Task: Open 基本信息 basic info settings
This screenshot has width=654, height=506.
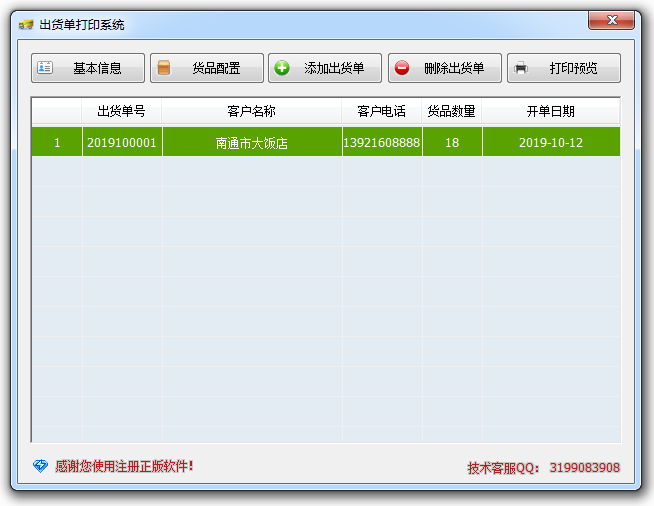Action: coord(88,68)
